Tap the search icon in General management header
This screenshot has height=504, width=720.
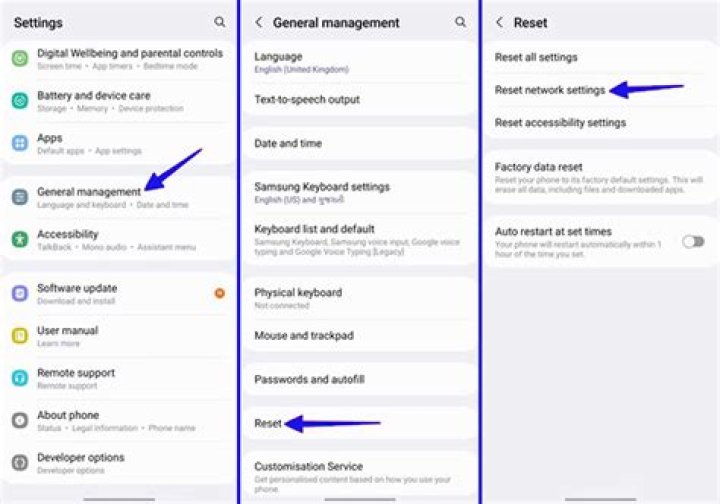tap(460, 22)
